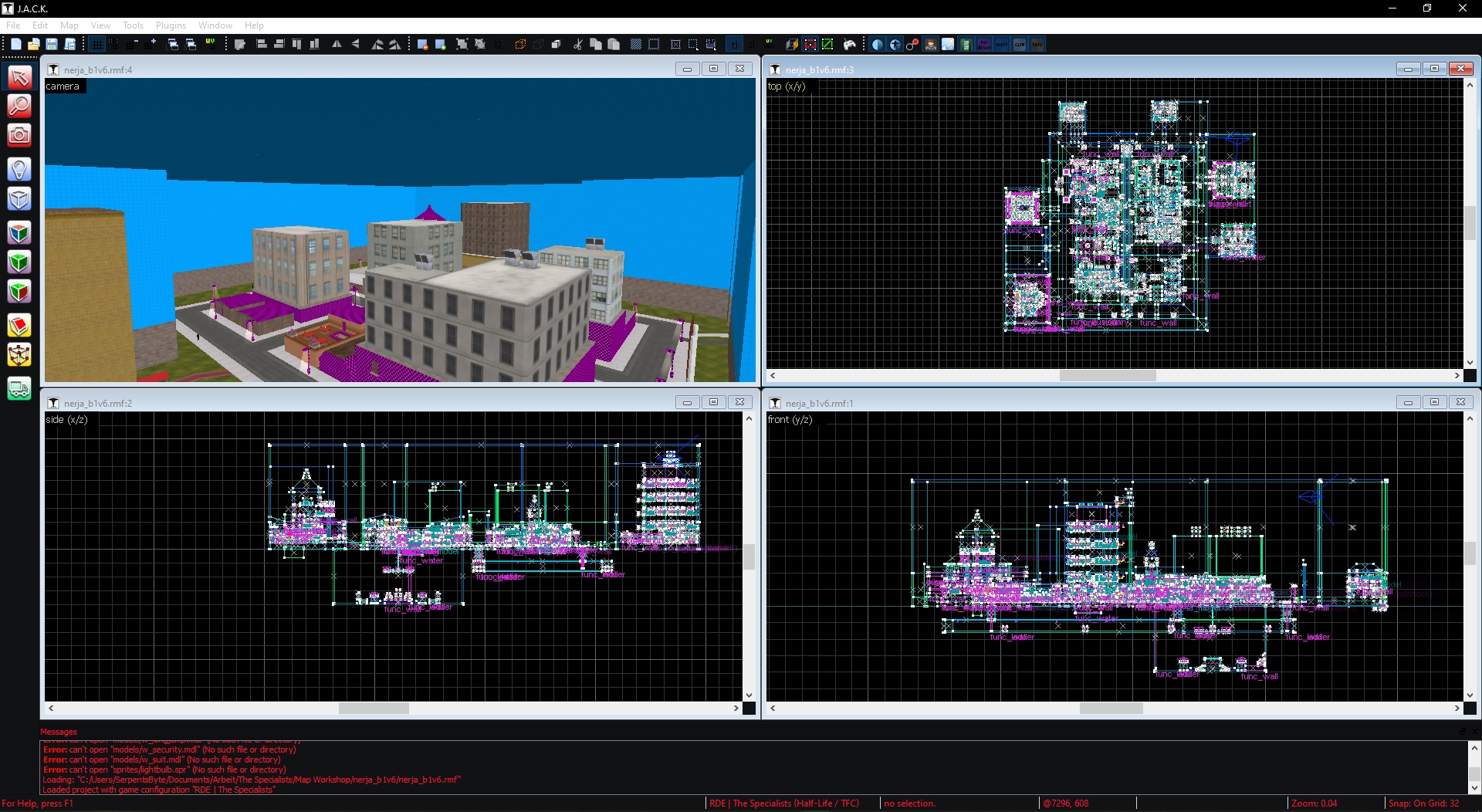Maximize the camera viewport window
Image resolution: width=1482 pixels, height=812 pixels.
pos(713,69)
